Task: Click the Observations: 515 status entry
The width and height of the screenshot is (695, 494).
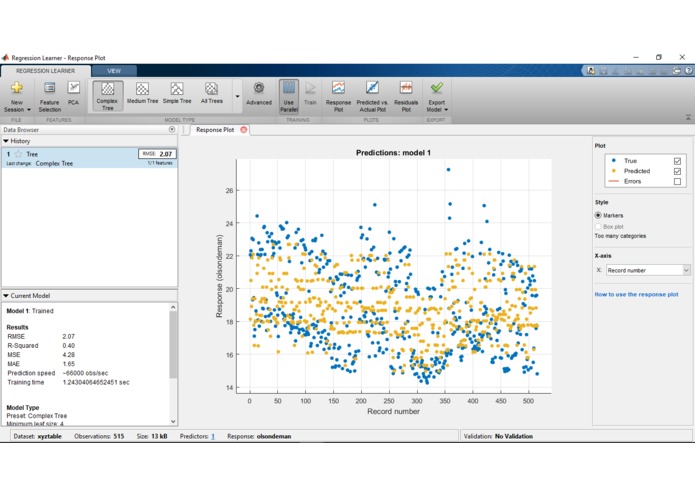Action: (x=99, y=436)
